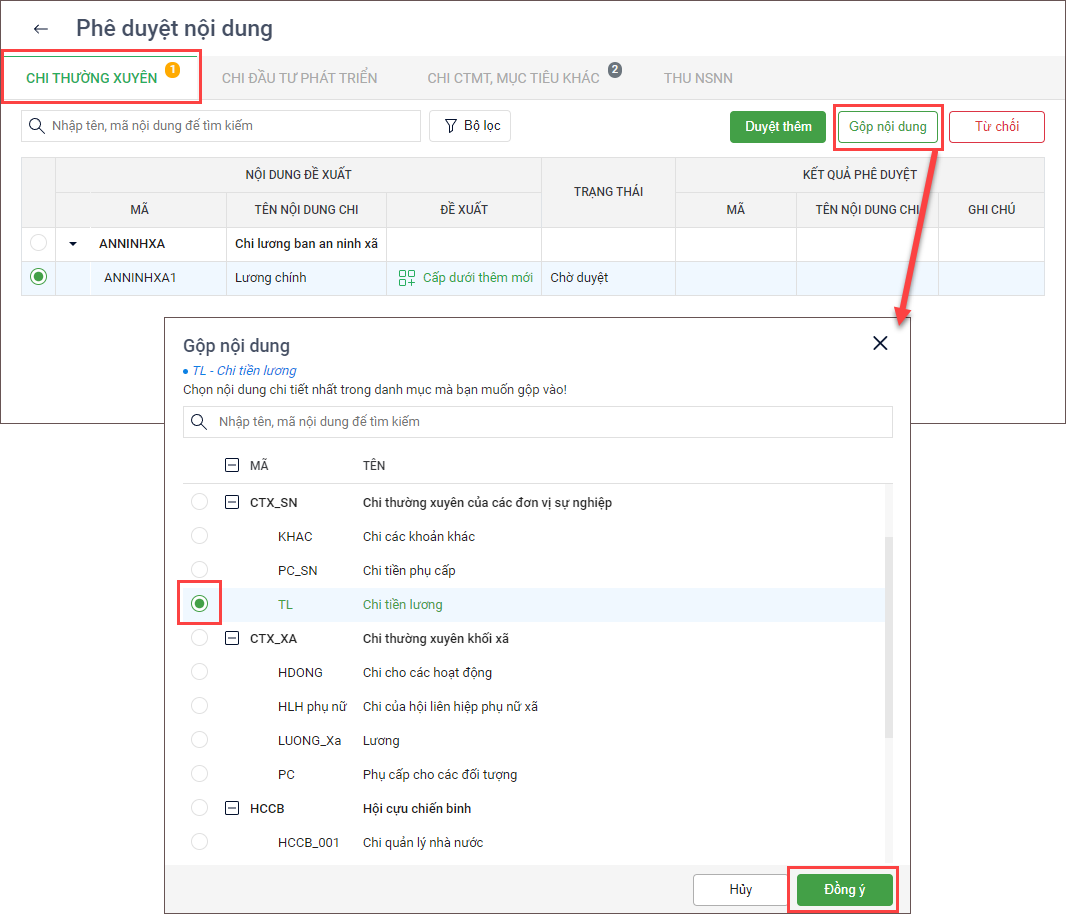Collapse the ANNINHXA row arrow
Screen dimensions: 1066x914
[x=73, y=243]
